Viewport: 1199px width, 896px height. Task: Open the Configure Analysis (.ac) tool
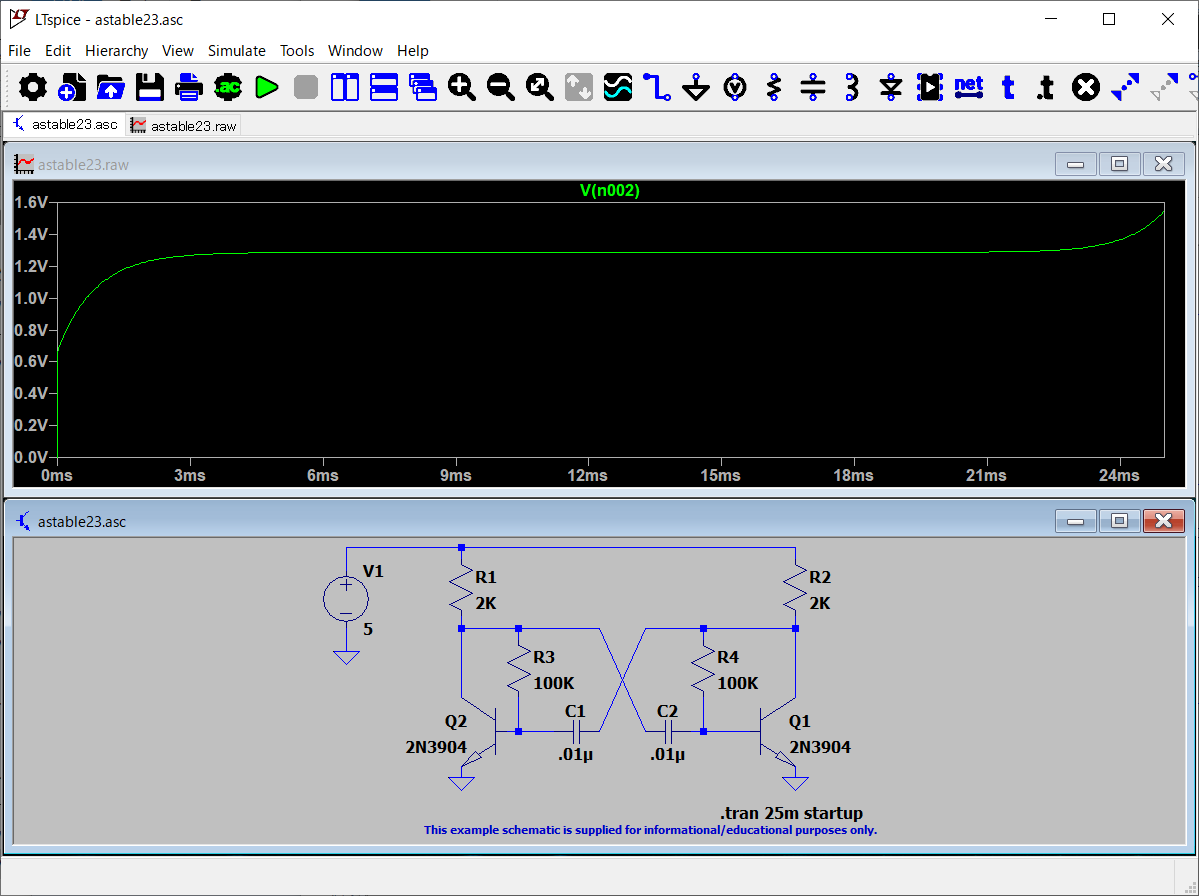[x=228, y=88]
